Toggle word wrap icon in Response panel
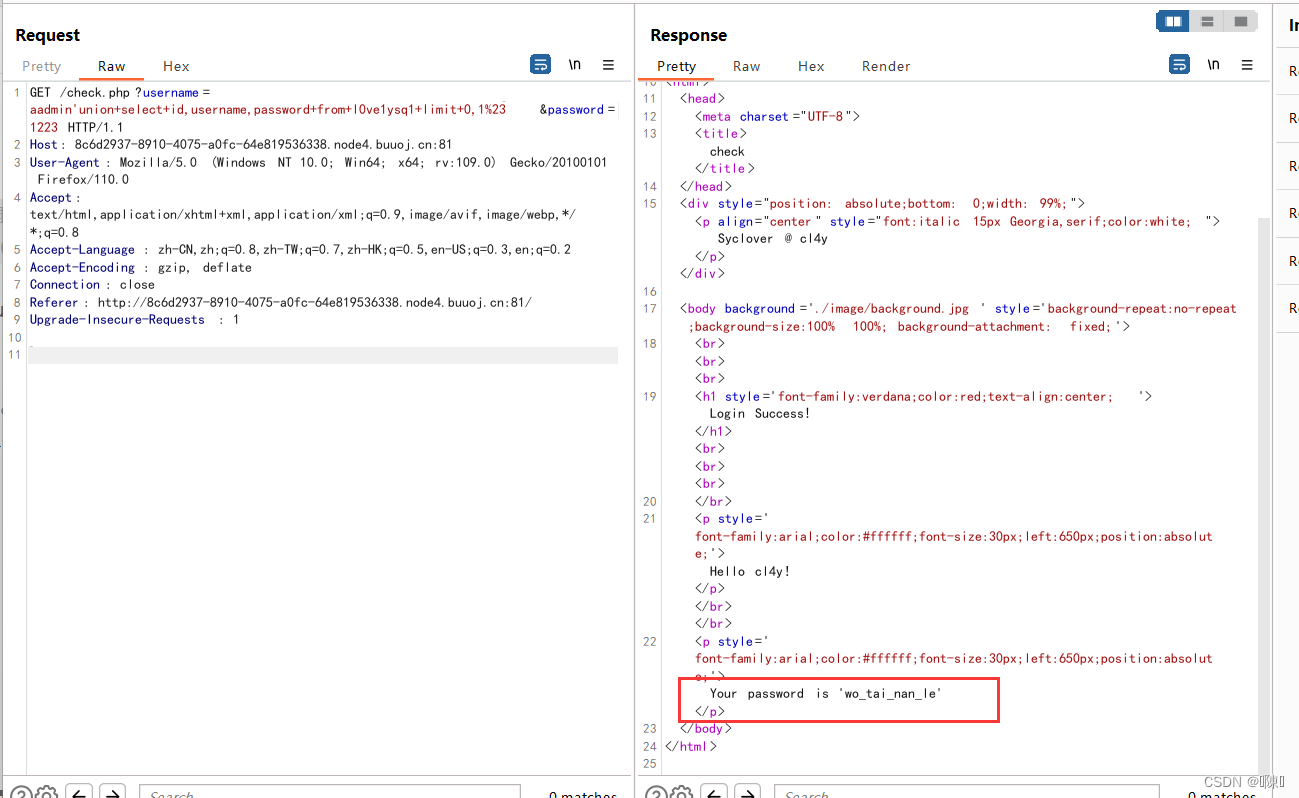The height and width of the screenshot is (798, 1299). 1180,65
